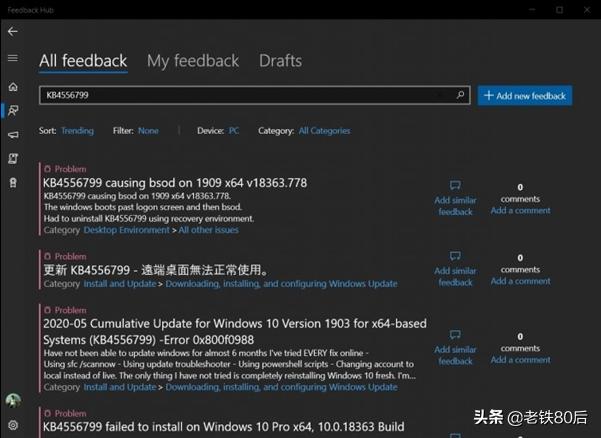Open the Home sidebar icon
This screenshot has height=438, width=601.
pyautogui.click(x=13, y=87)
